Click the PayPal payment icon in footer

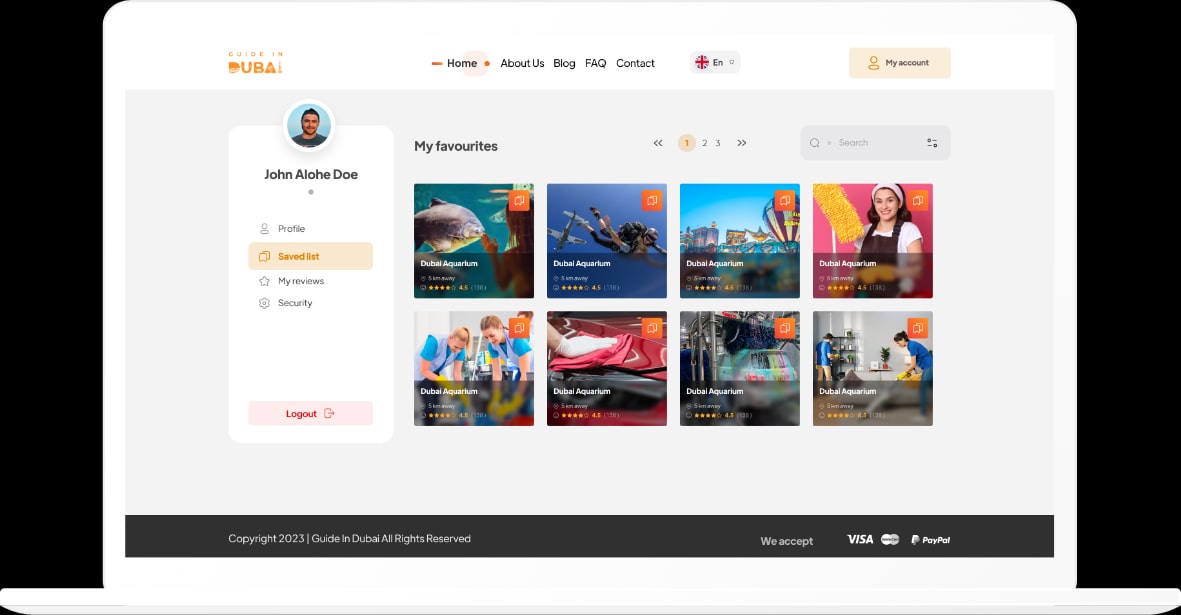tap(931, 540)
